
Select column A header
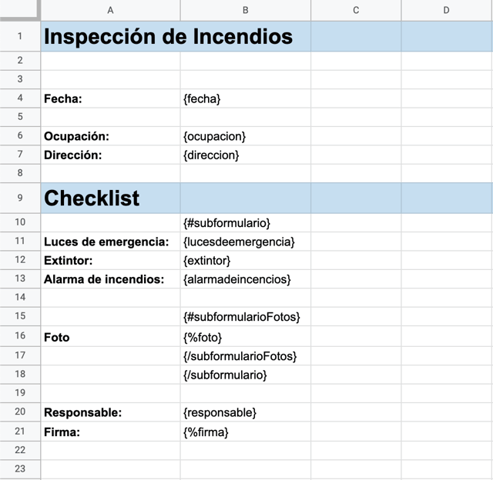(110, 10)
